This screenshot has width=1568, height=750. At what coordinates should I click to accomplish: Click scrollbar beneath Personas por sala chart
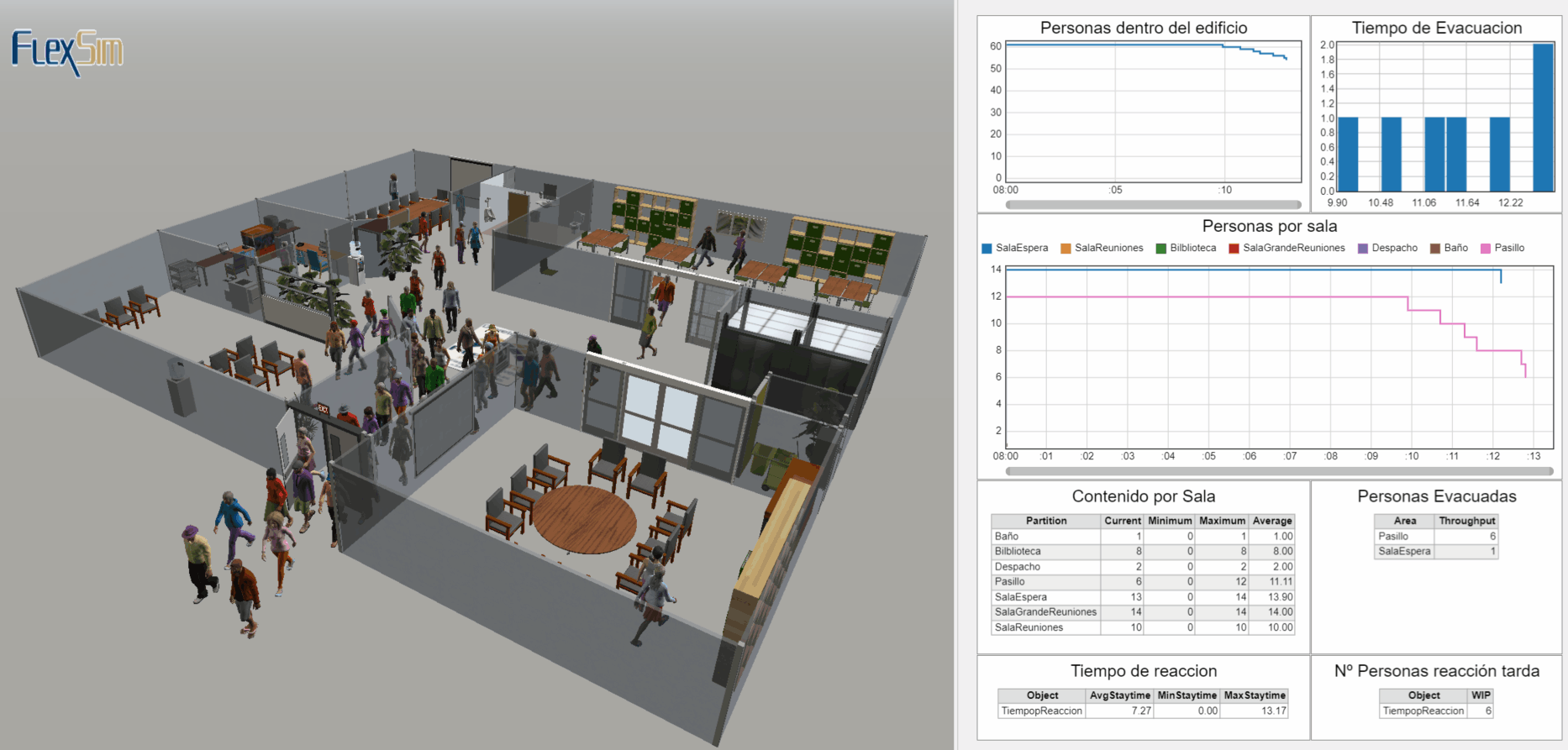point(1278,471)
